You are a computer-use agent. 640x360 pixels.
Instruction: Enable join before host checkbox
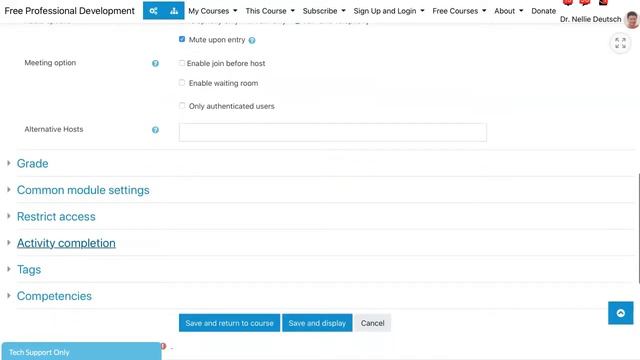(x=182, y=63)
